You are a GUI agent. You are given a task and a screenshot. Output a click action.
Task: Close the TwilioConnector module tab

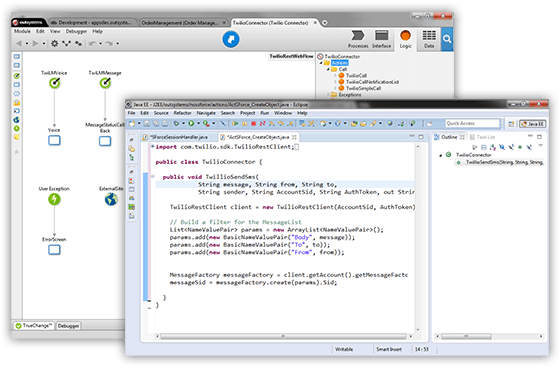pyautogui.click(x=315, y=23)
